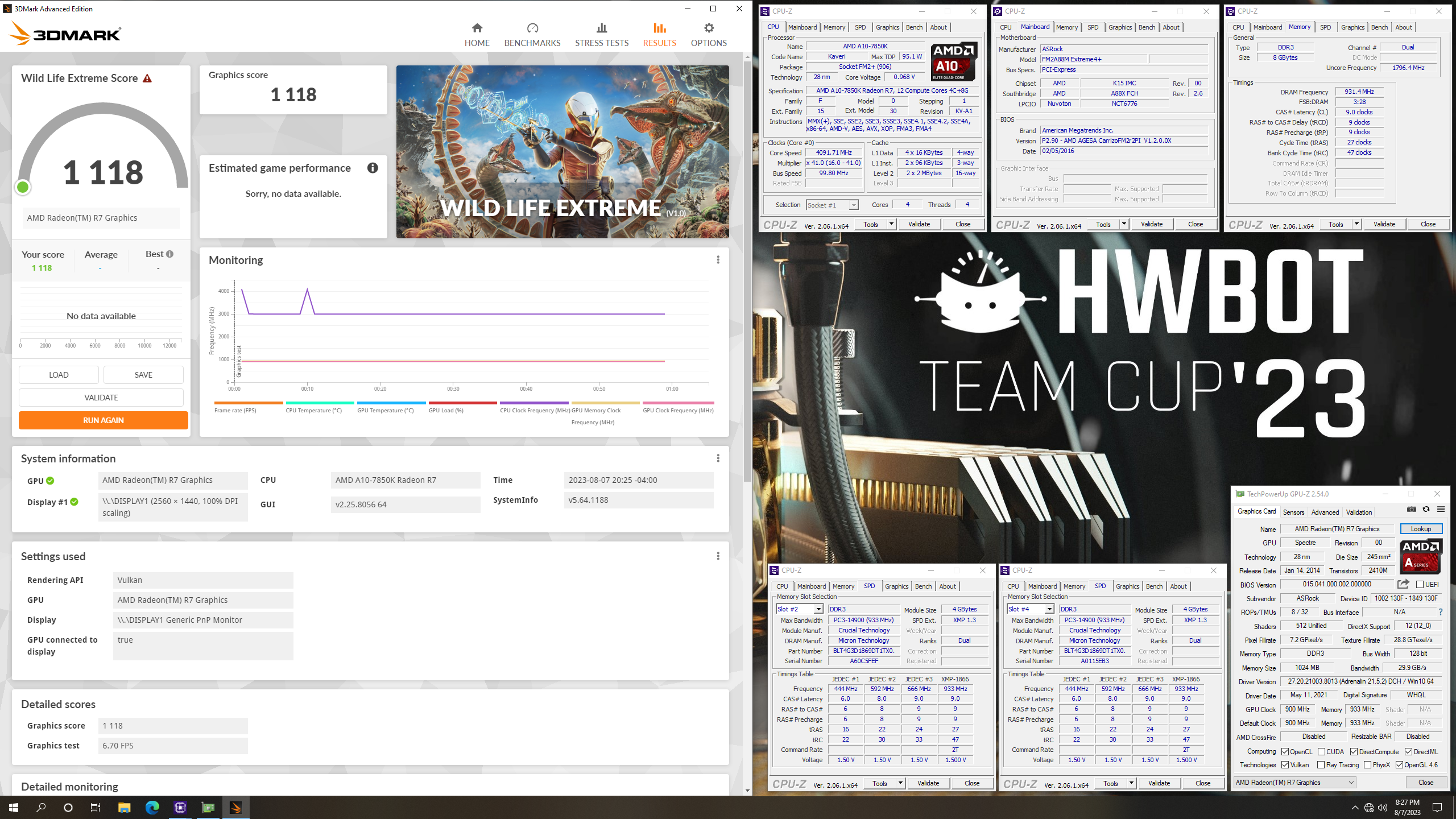Viewport: 1456px width, 819px height.
Task: Expand Tools arrow in CPU-Z Memory window
Action: tap(1356, 224)
